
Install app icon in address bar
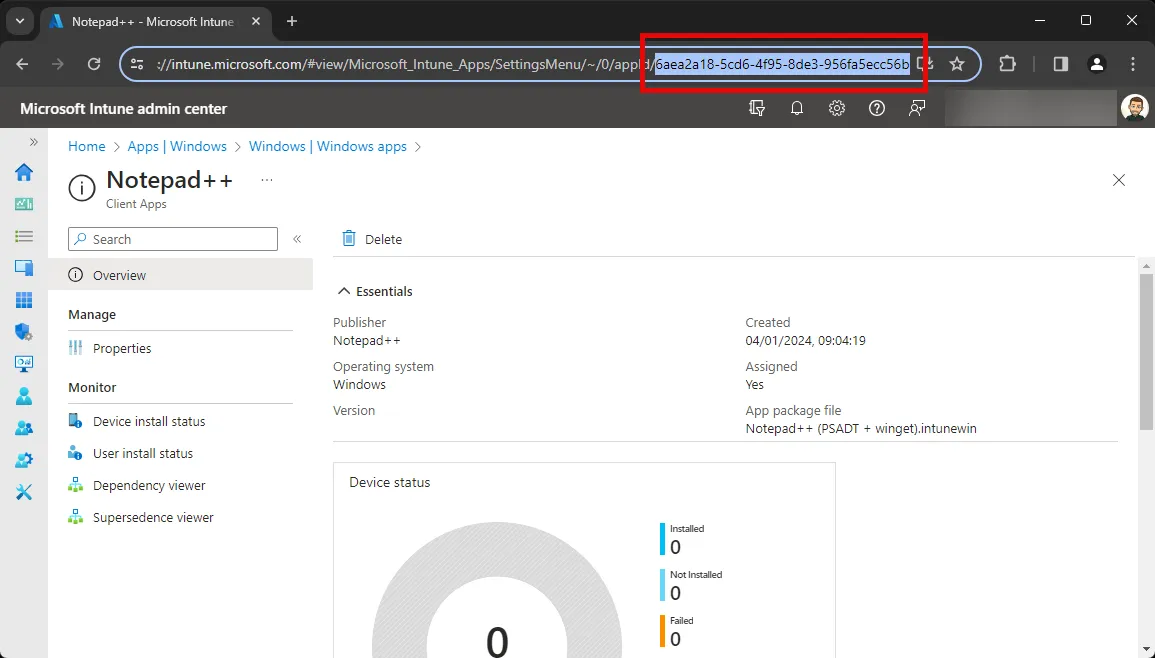925,63
